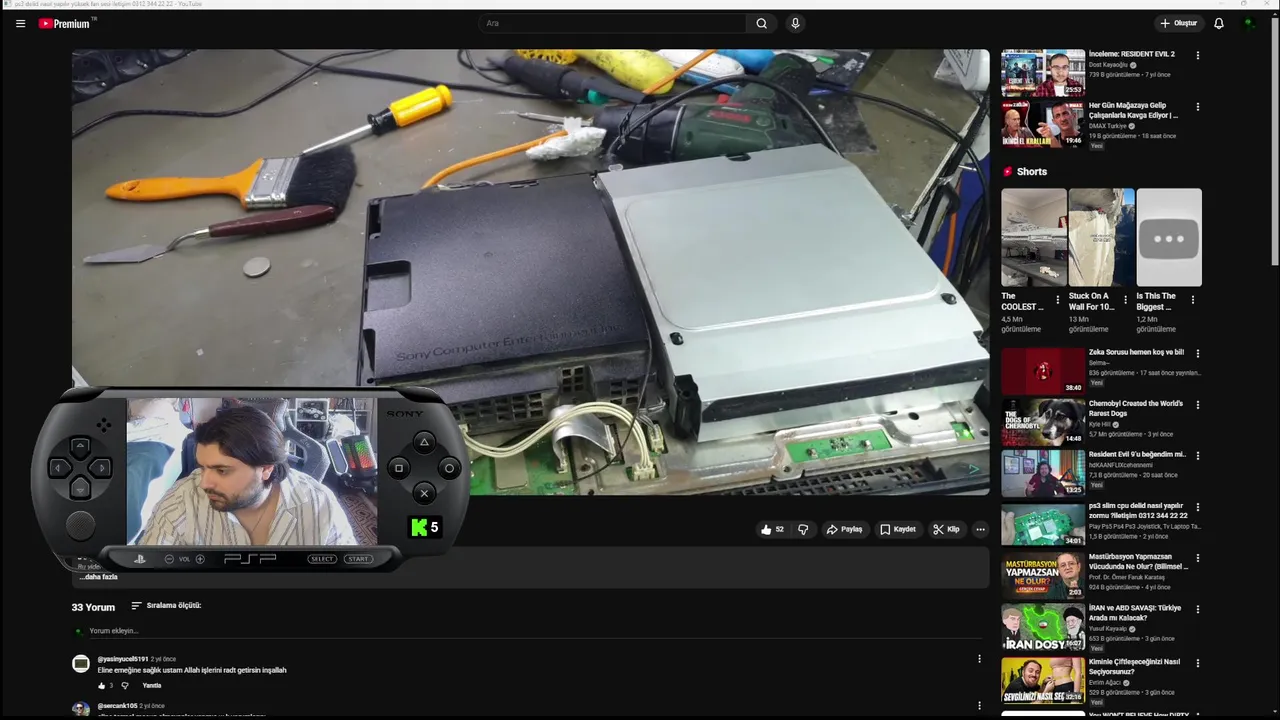
Task: Click the page vertical scrollbar
Action: coord(1274,140)
